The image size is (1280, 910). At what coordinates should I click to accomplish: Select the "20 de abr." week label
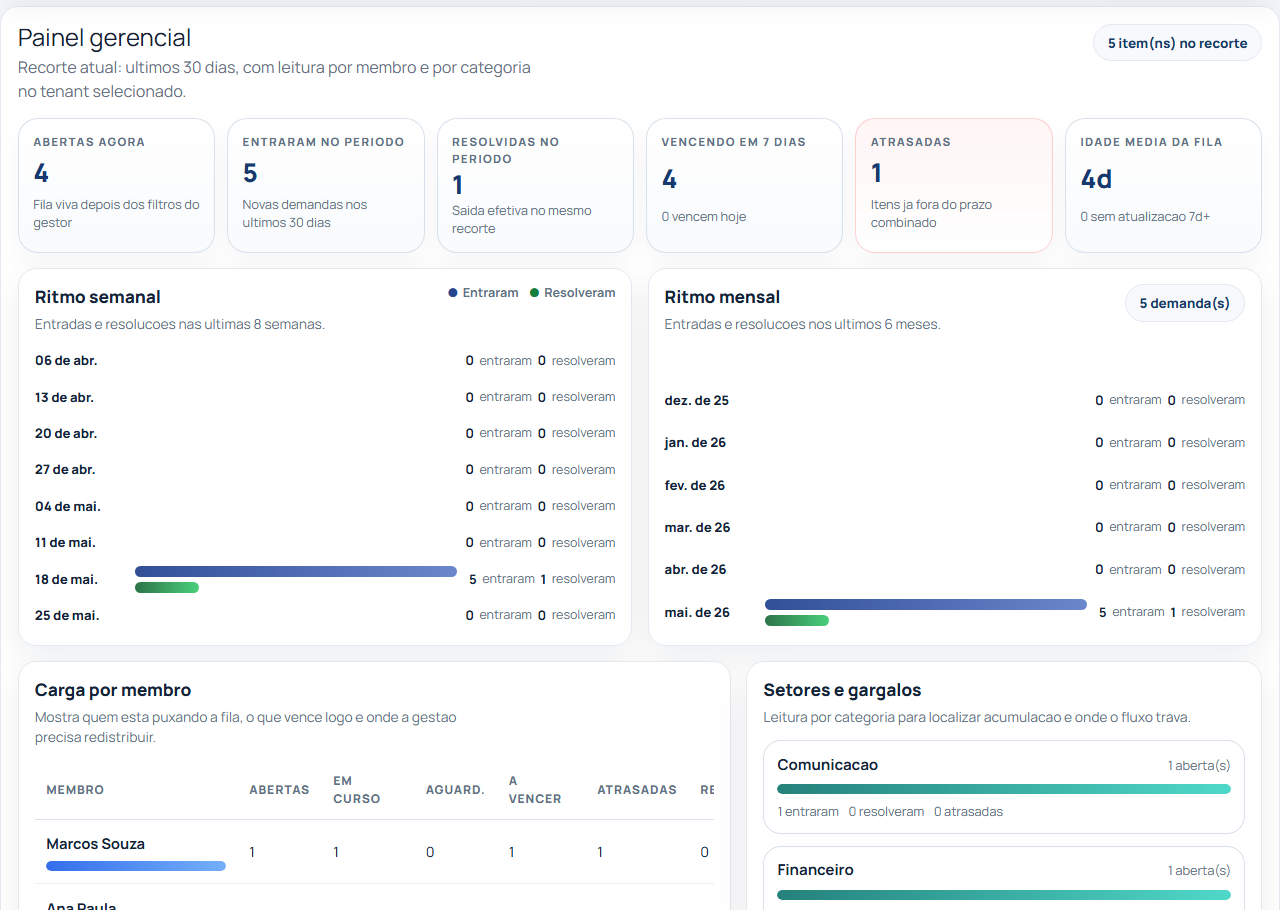click(x=66, y=433)
